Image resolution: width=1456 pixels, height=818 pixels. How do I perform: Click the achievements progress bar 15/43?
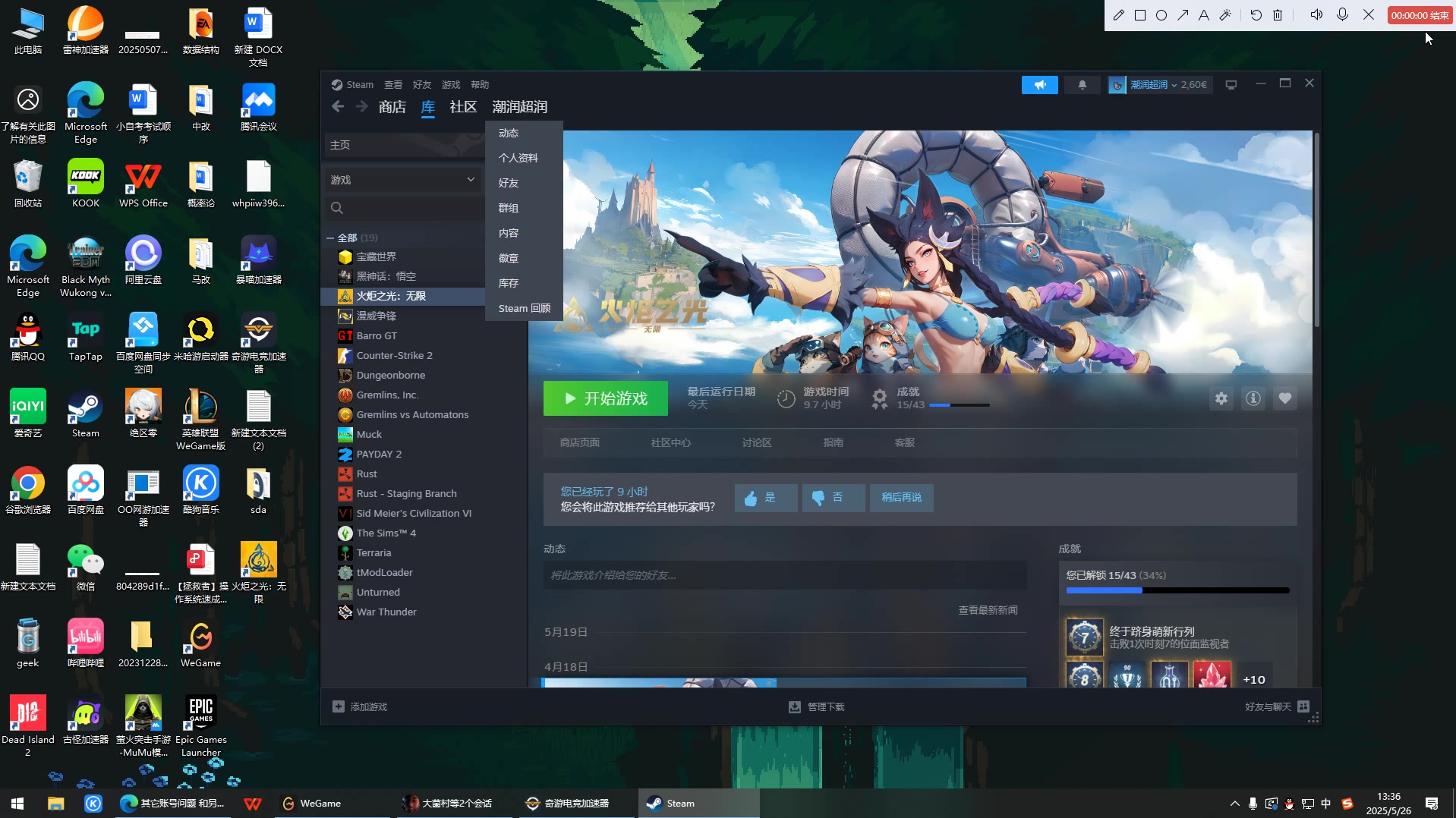[x=960, y=405]
